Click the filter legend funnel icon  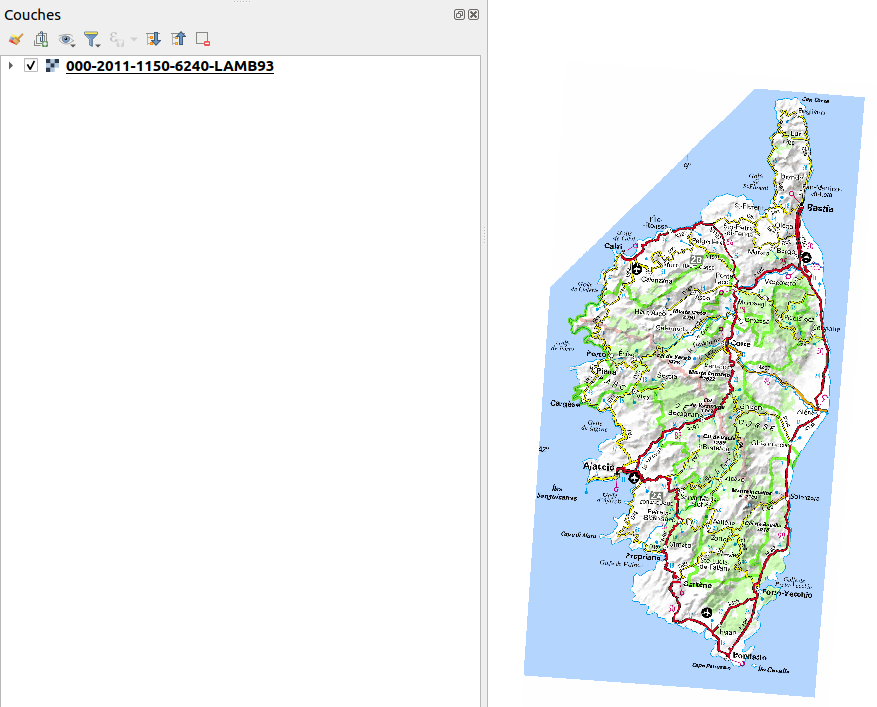(92, 40)
